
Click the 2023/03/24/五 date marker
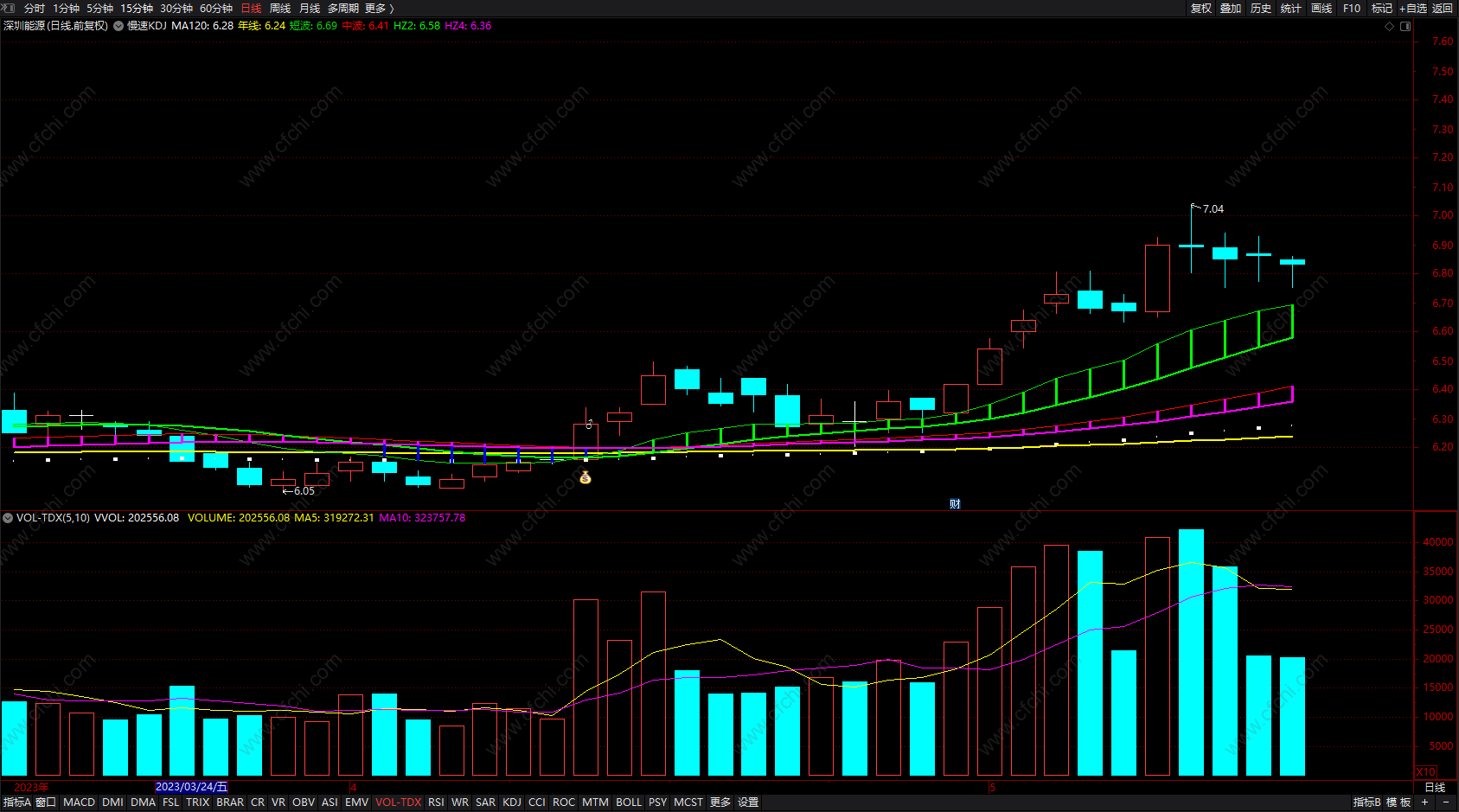192,787
